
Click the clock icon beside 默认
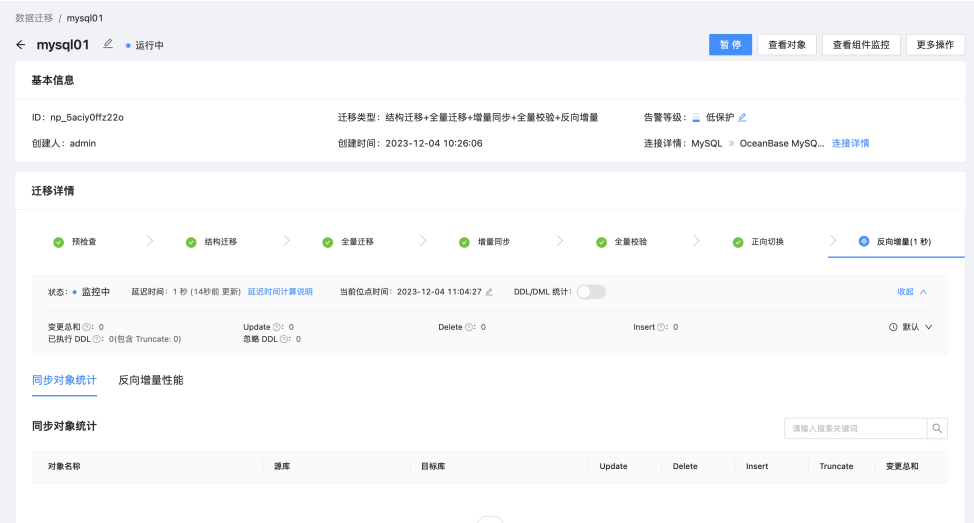(893, 327)
